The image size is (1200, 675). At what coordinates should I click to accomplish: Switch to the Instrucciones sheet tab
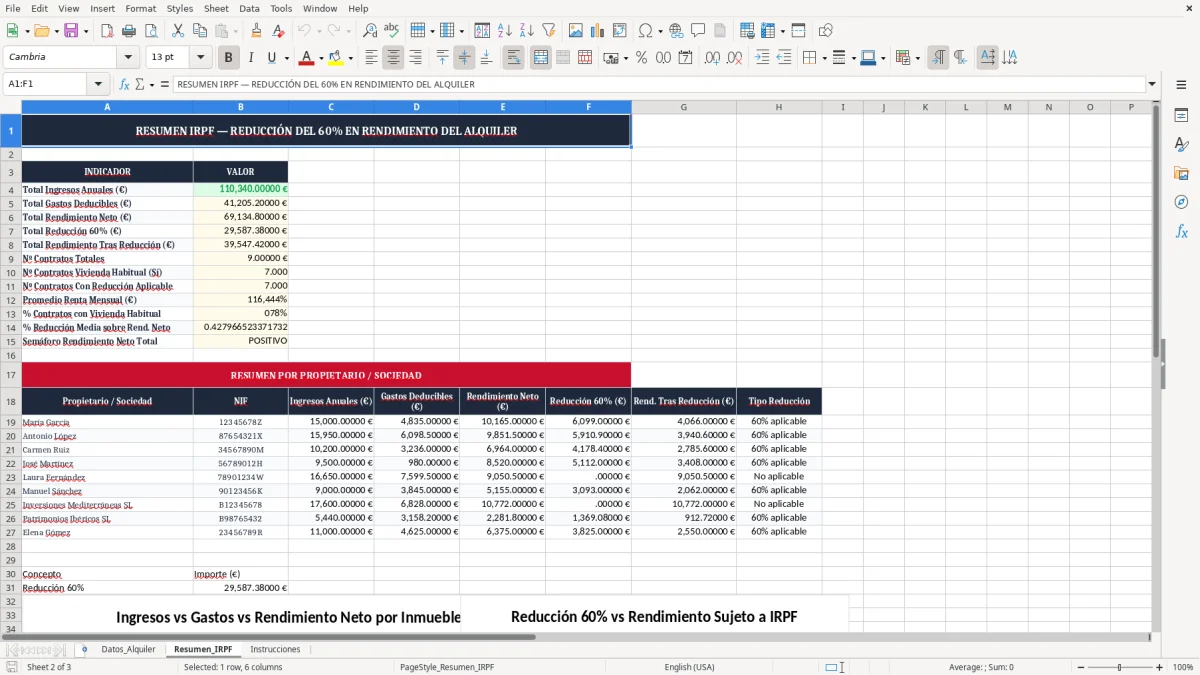pos(275,649)
